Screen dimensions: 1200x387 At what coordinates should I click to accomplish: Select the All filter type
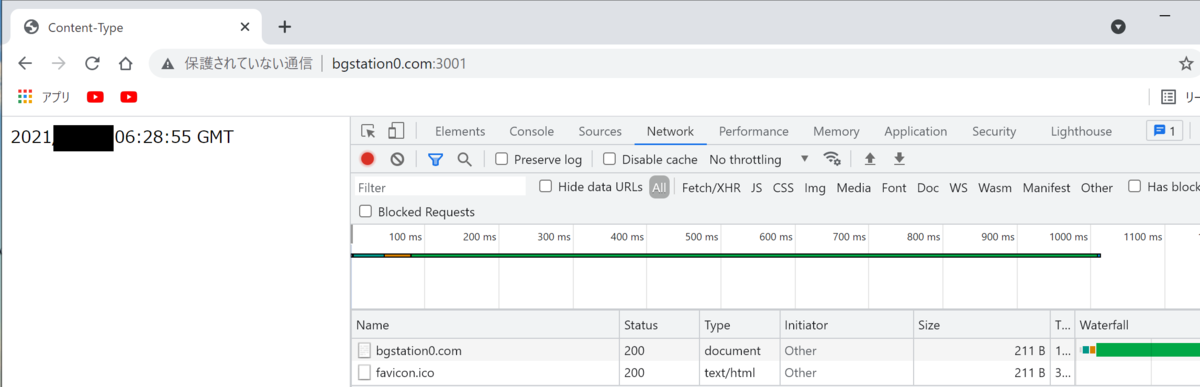[x=659, y=187]
